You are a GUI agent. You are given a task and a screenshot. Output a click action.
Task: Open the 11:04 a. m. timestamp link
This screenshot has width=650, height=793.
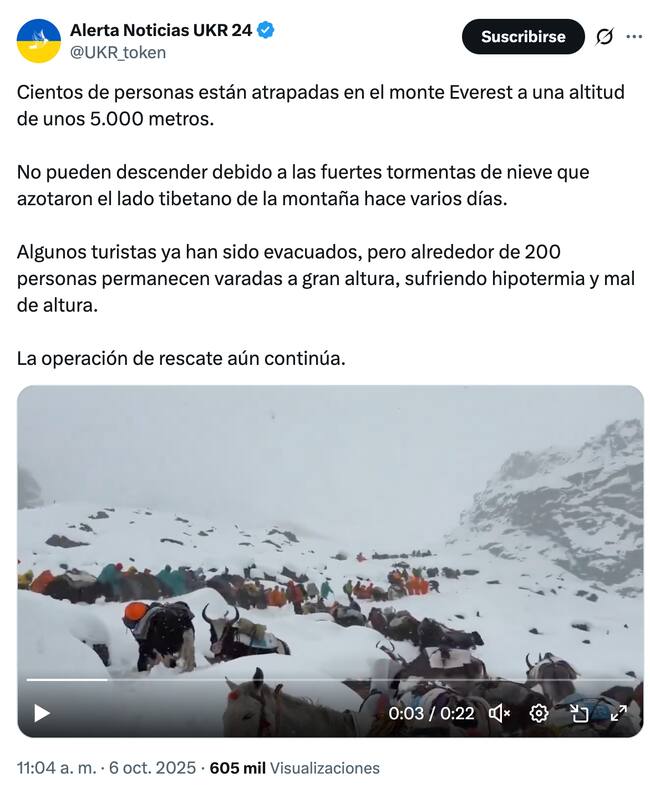(x=56, y=768)
